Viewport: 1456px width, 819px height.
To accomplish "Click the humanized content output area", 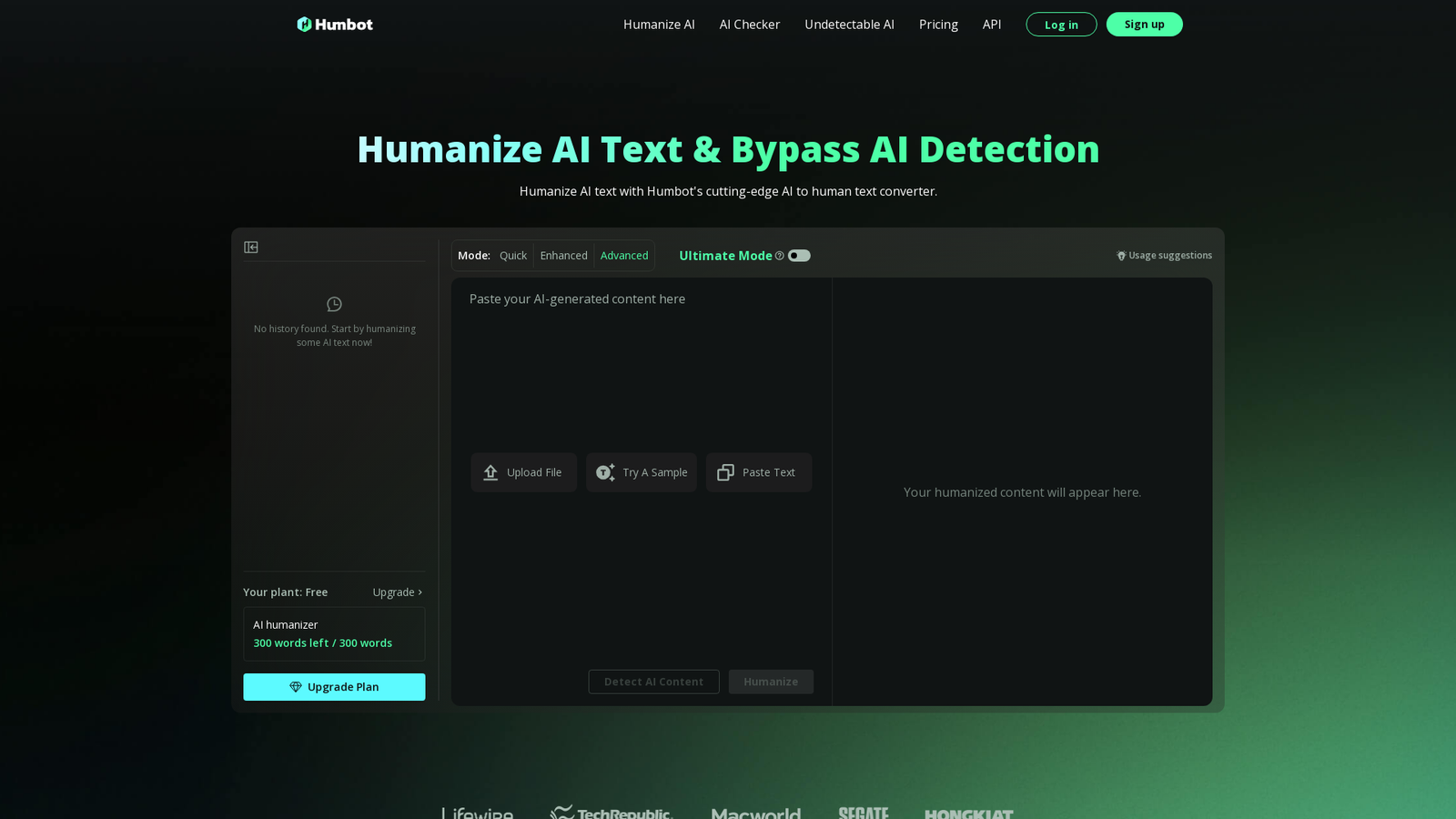I will [x=1022, y=492].
